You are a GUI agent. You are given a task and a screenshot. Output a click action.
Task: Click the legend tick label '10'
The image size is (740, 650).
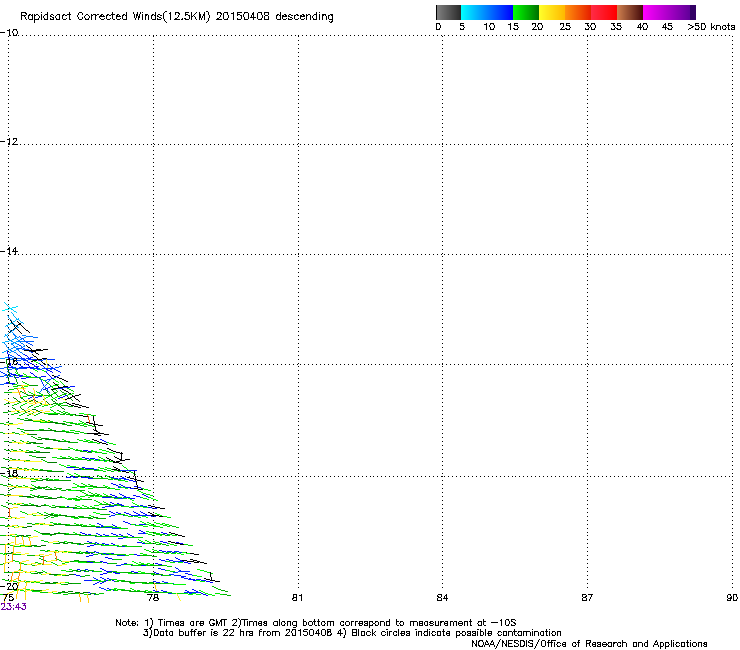(x=489, y=27)
